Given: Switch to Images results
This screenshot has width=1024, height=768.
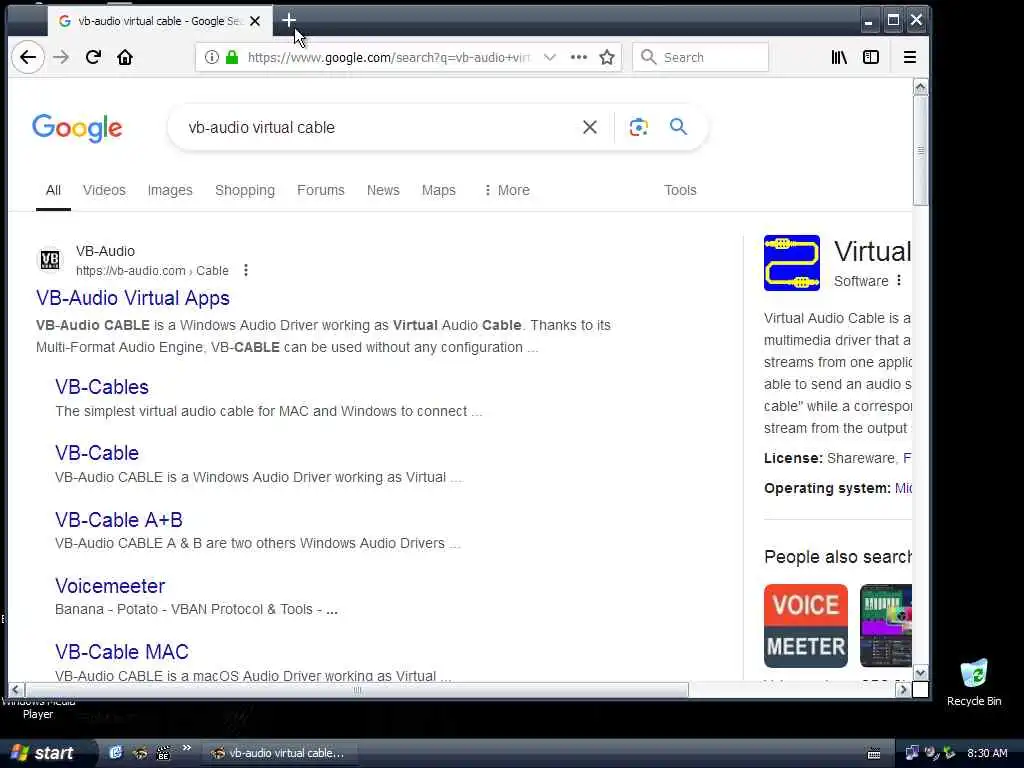Looking at the screenshot, I should point(170,190).
